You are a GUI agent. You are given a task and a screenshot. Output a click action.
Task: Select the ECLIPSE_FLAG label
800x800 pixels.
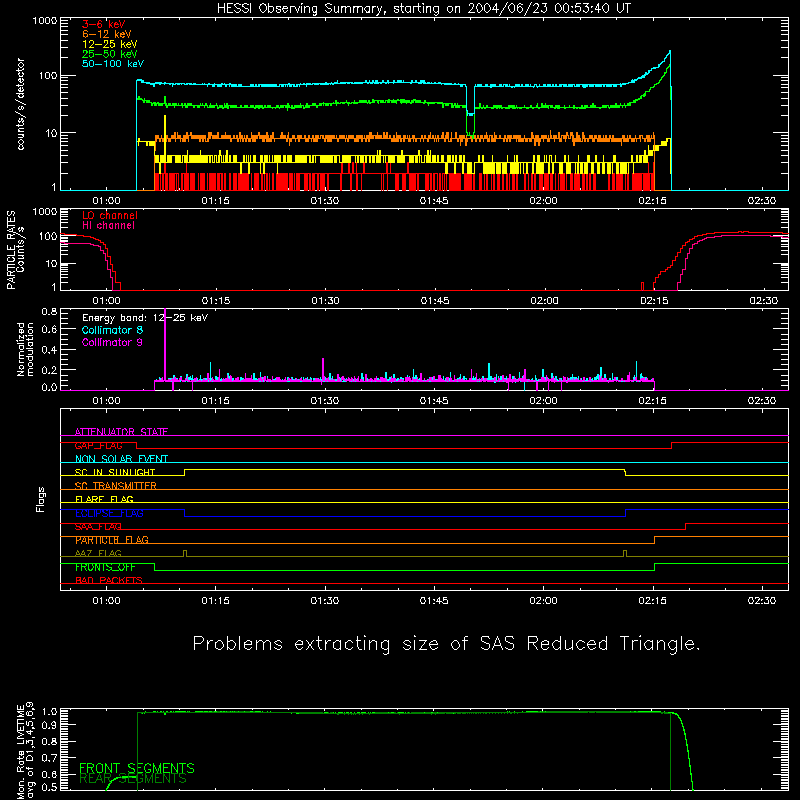109,513
